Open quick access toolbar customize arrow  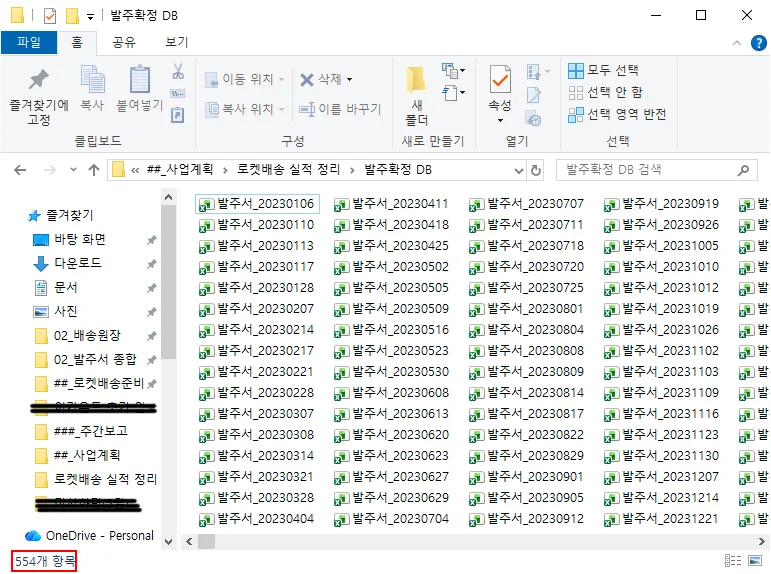tap(90, 17)
